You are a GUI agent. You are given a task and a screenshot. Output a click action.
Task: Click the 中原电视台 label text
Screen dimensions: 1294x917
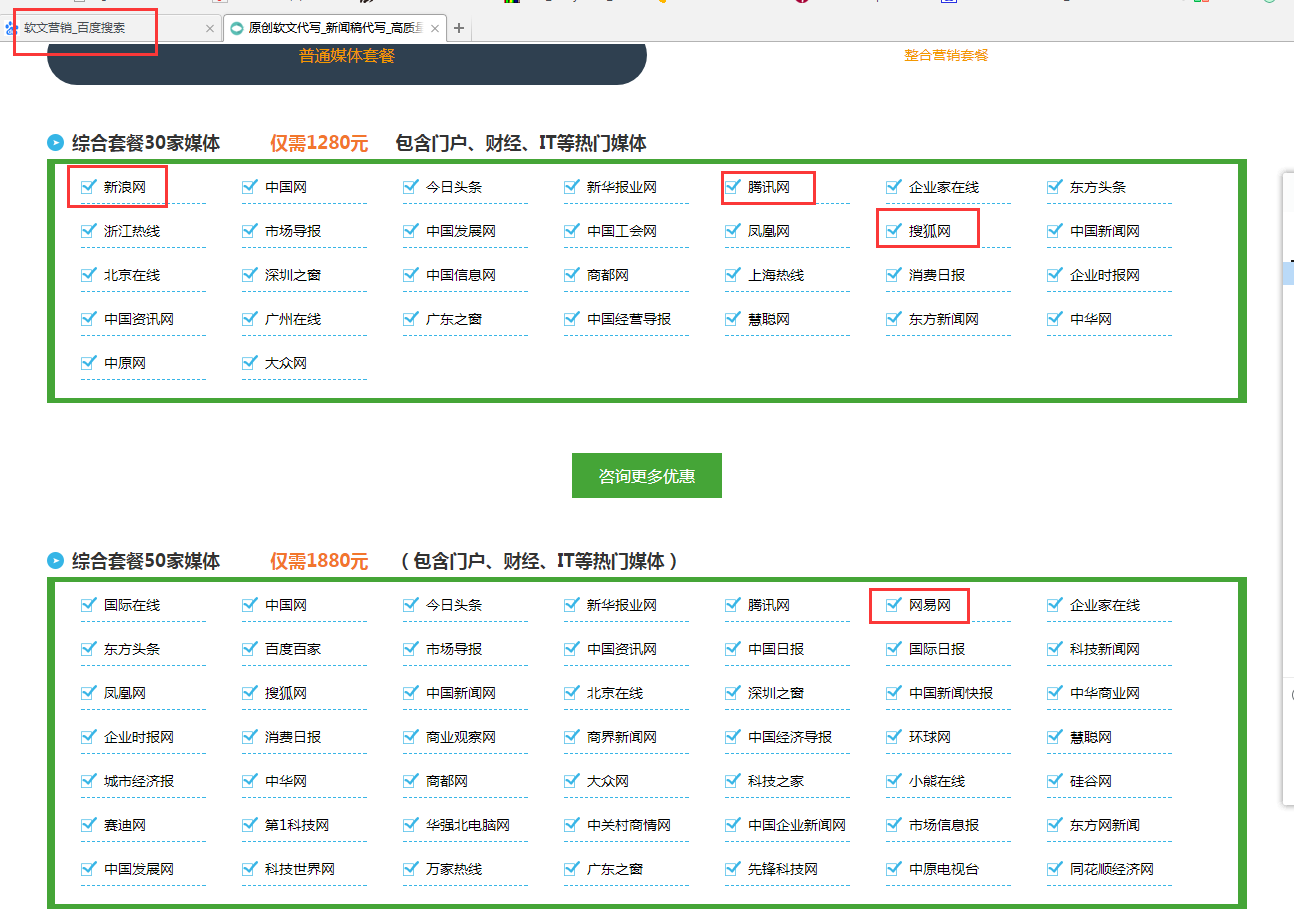[944, 869]
